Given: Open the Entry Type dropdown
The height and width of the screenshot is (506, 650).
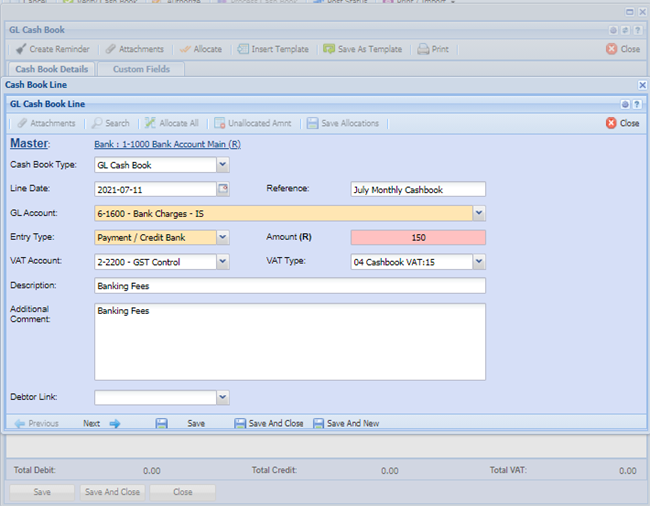Looking at the screenshot, I should pyautogui.click(x=222, y=238).
